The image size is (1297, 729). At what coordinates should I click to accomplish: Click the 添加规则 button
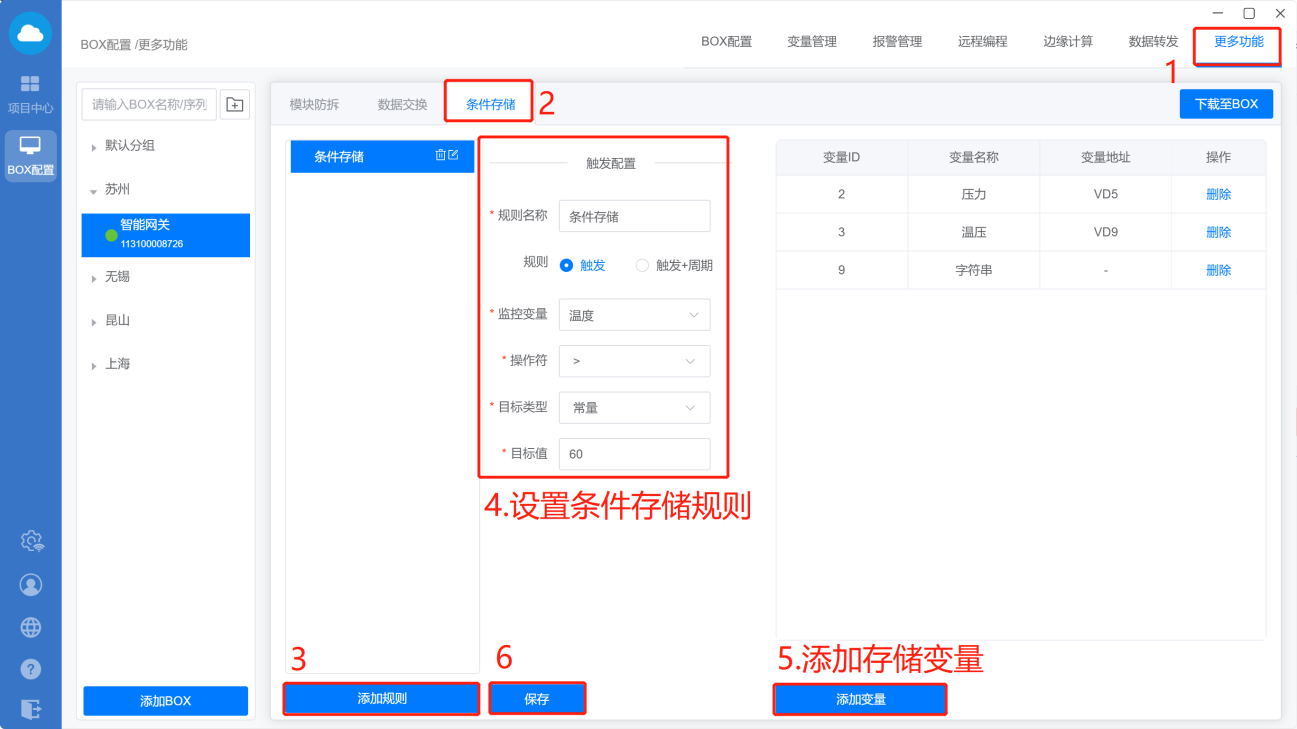382,699
